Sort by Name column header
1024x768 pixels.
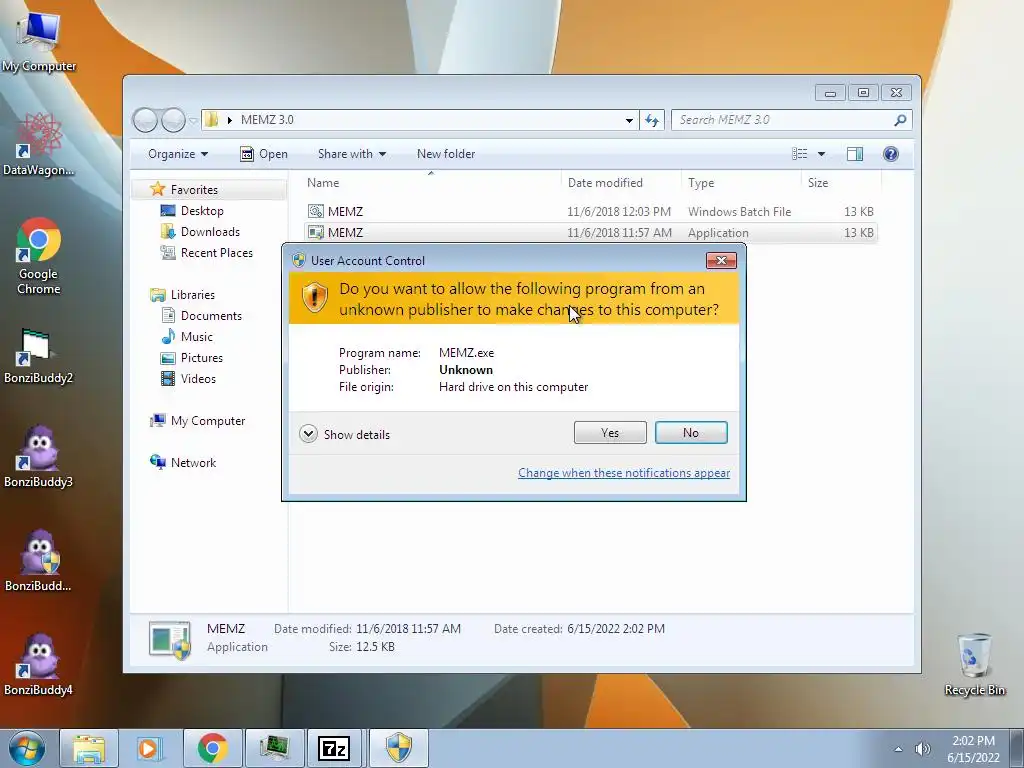click(x=431, y=183)
